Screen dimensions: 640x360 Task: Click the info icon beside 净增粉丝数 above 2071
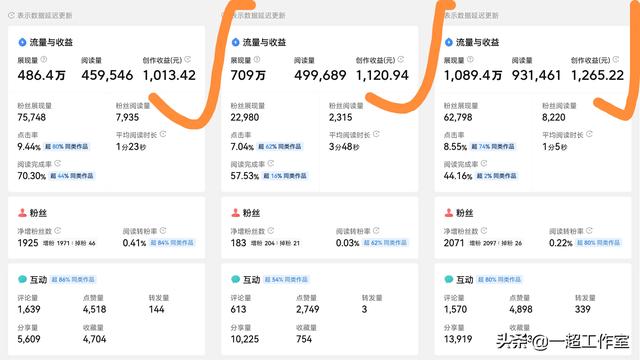click(x=484, y=231)
